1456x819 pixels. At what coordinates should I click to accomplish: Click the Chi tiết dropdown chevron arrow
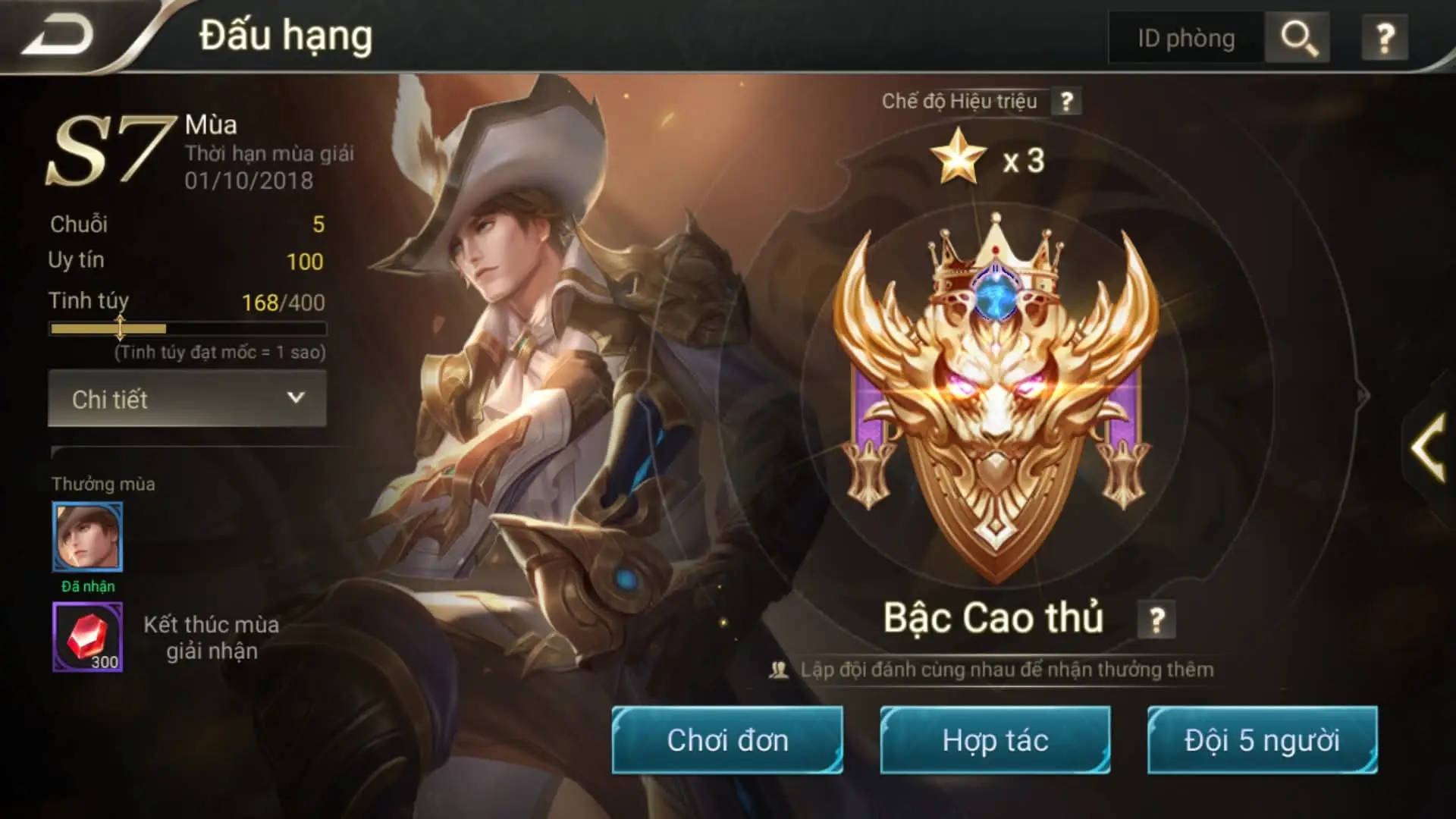(x=296, y=397)
